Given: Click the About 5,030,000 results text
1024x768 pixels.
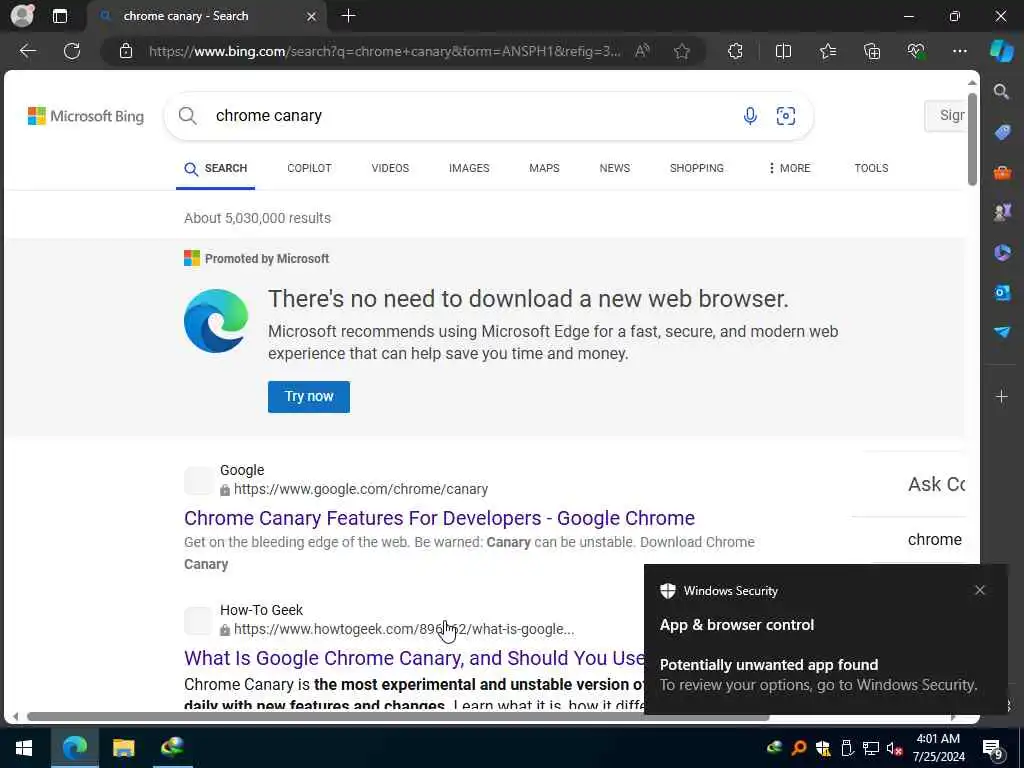Looking at the screenshot, I should tap(257, 218).
